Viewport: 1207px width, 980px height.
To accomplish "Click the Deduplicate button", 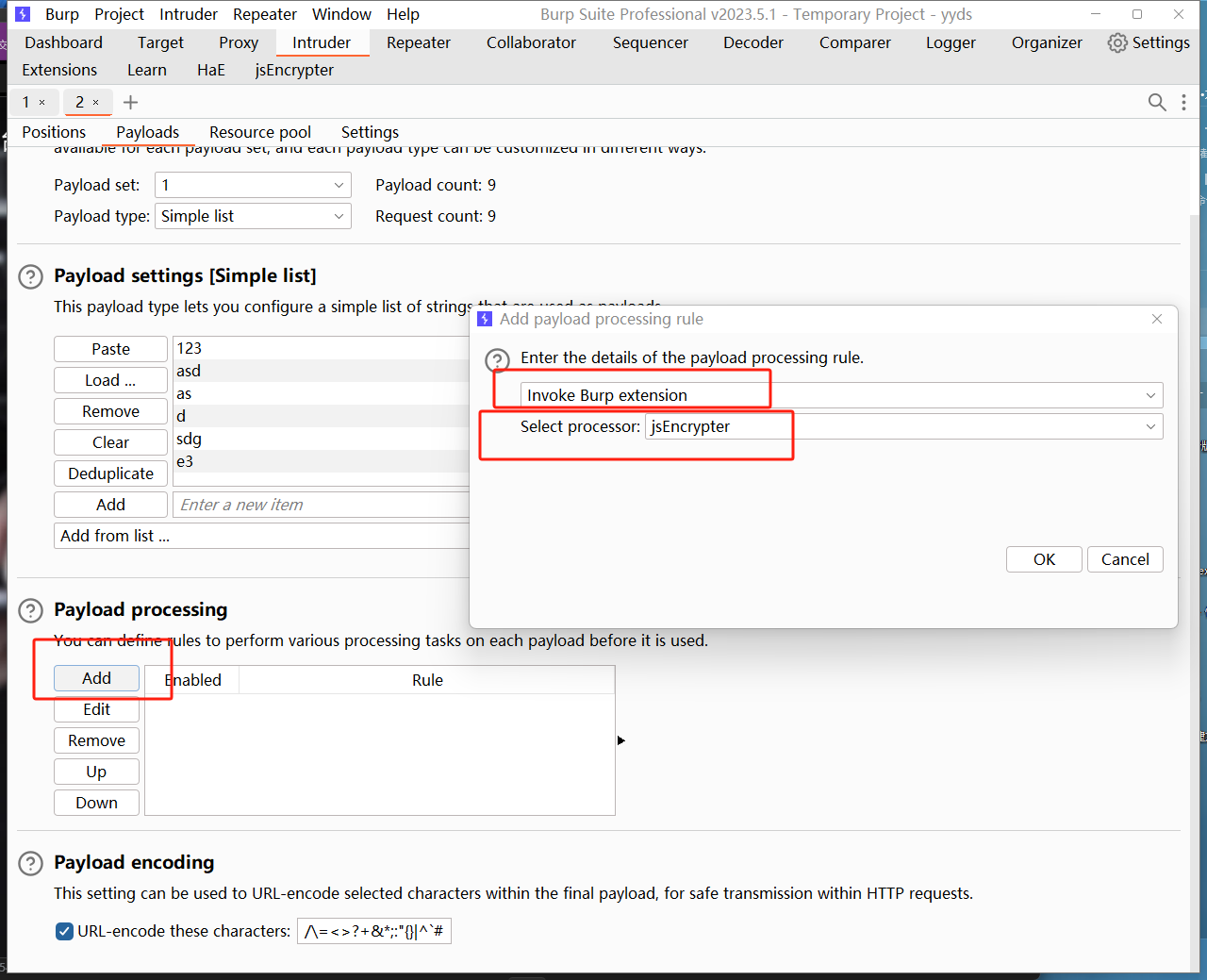I will click(x=110, y=473).
